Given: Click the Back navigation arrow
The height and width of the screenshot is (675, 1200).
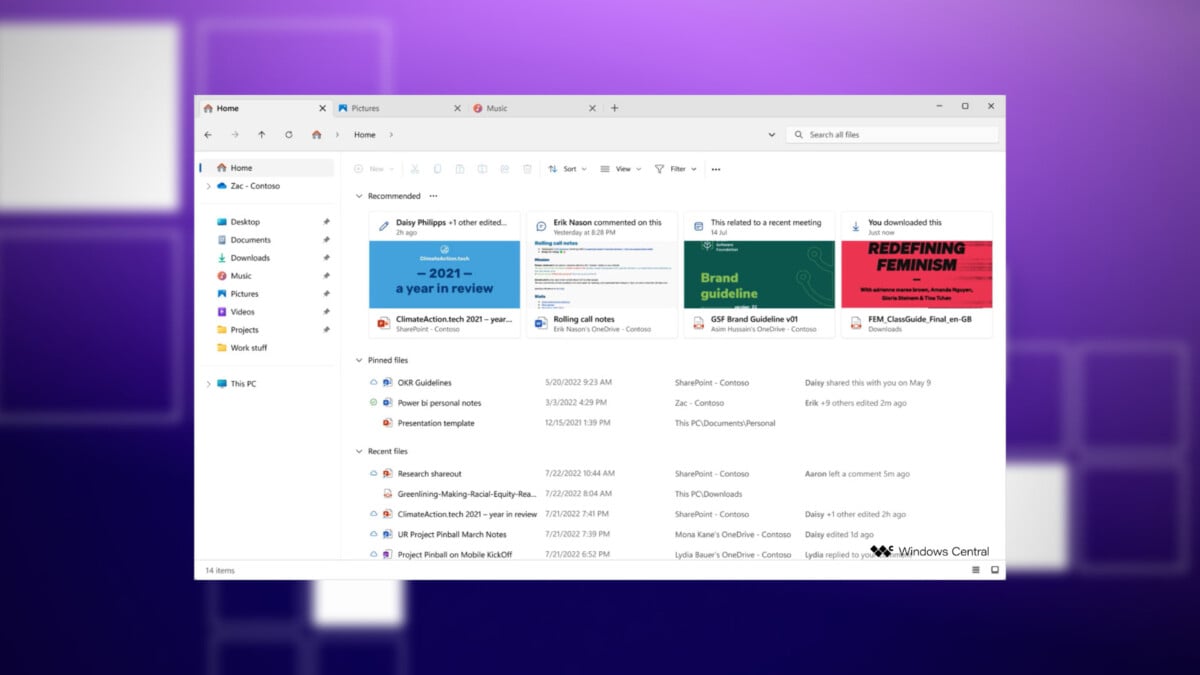Looking at the screenshot, I should pos(208,135).
